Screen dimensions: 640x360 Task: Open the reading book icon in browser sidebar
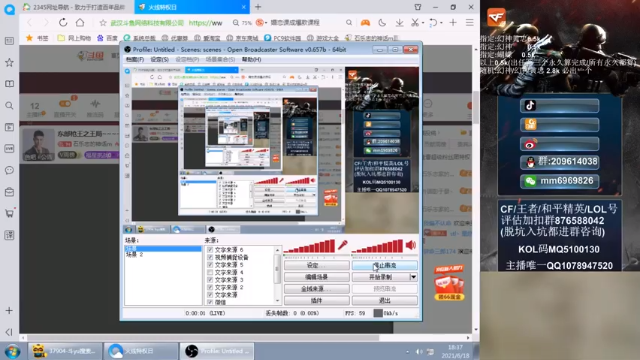click(x=9, y=84)
